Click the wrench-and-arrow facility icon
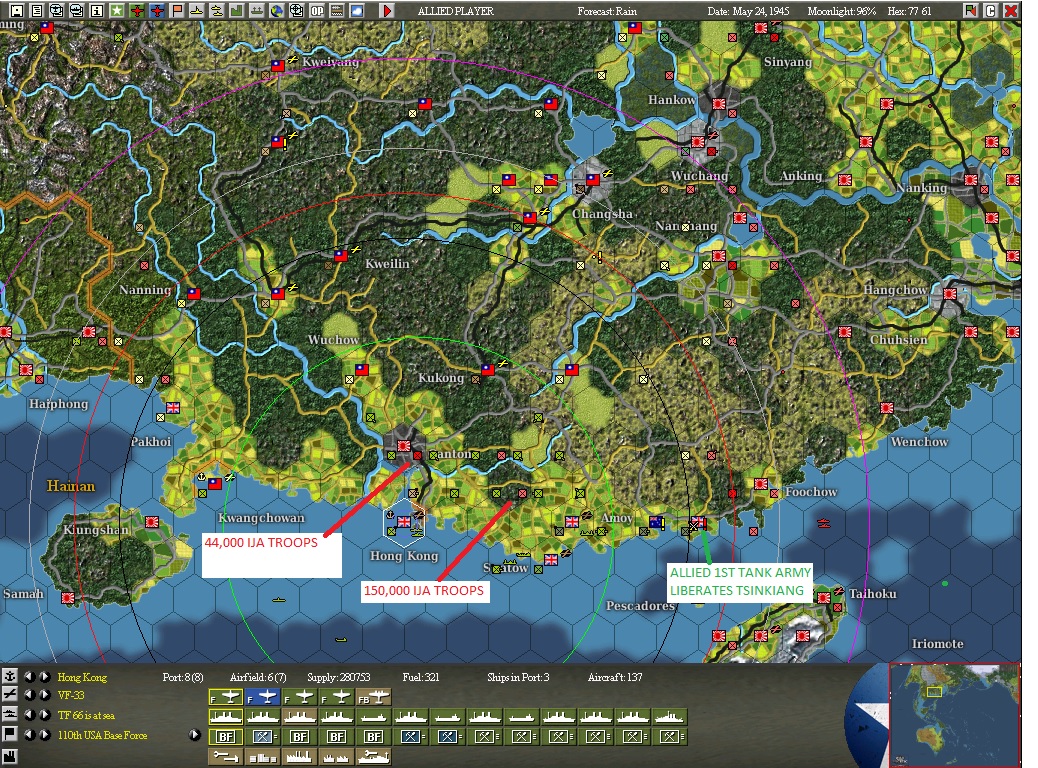 pyautogui.click(x=226, y=756)
